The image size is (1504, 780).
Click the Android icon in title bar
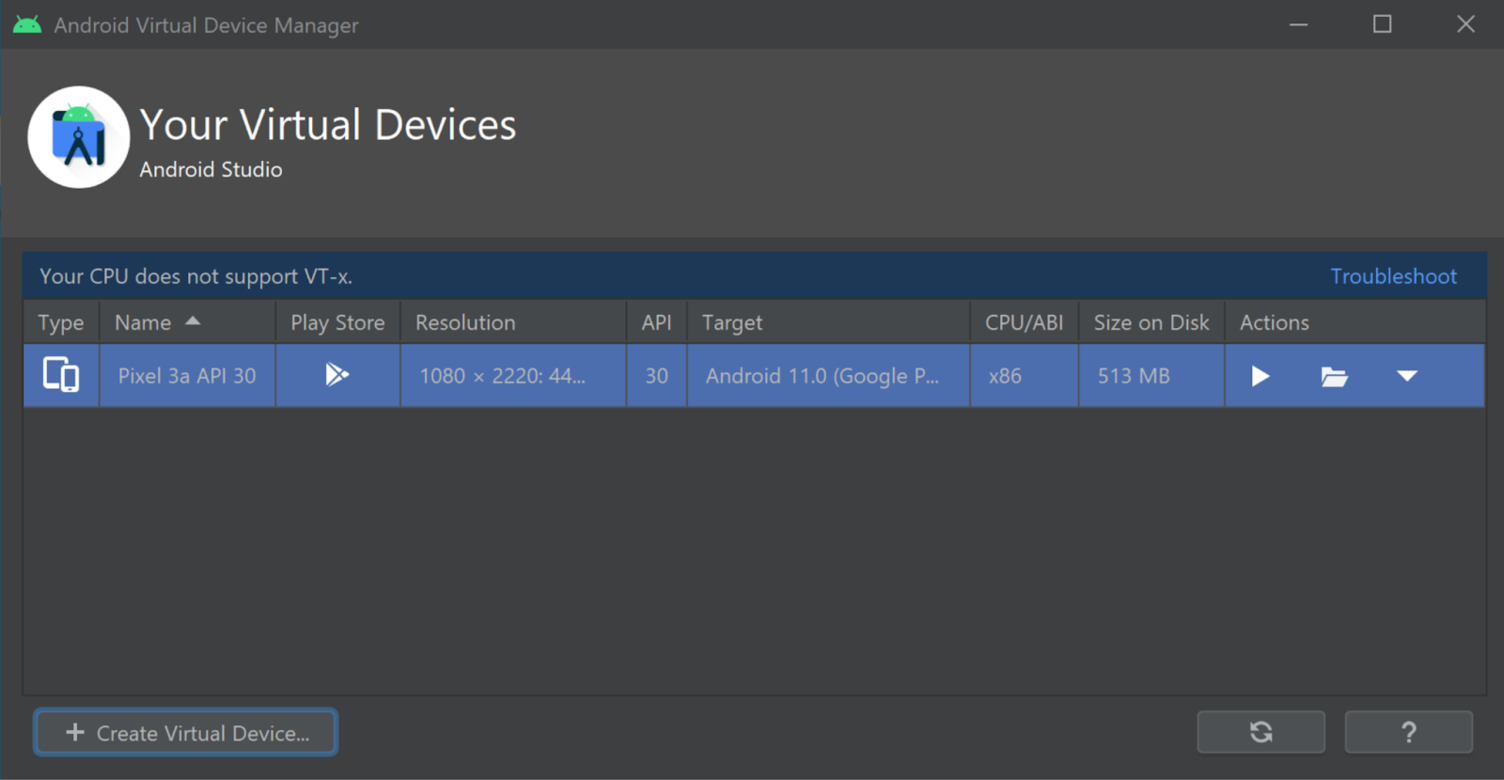tap(27, 25)
